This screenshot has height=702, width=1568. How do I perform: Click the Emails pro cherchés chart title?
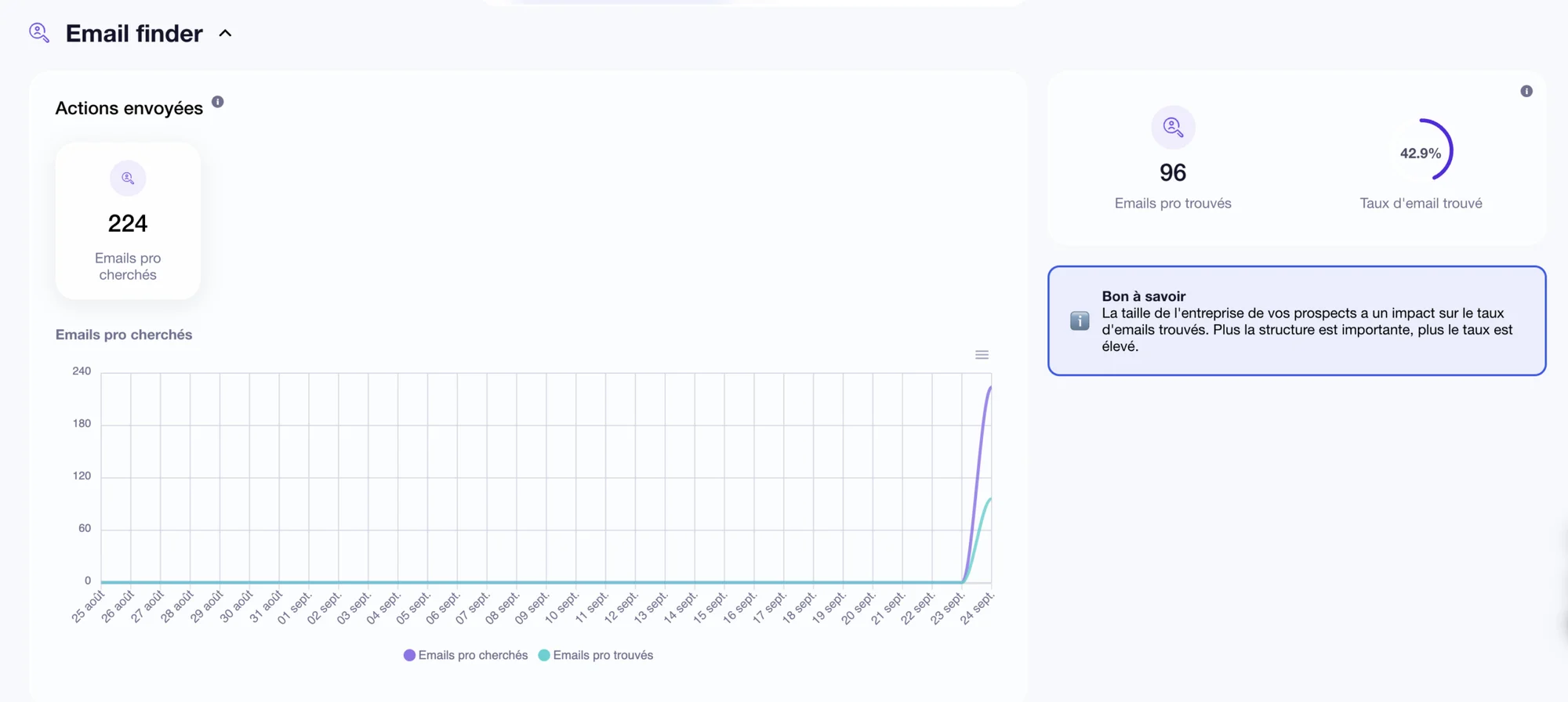[124, 335]
